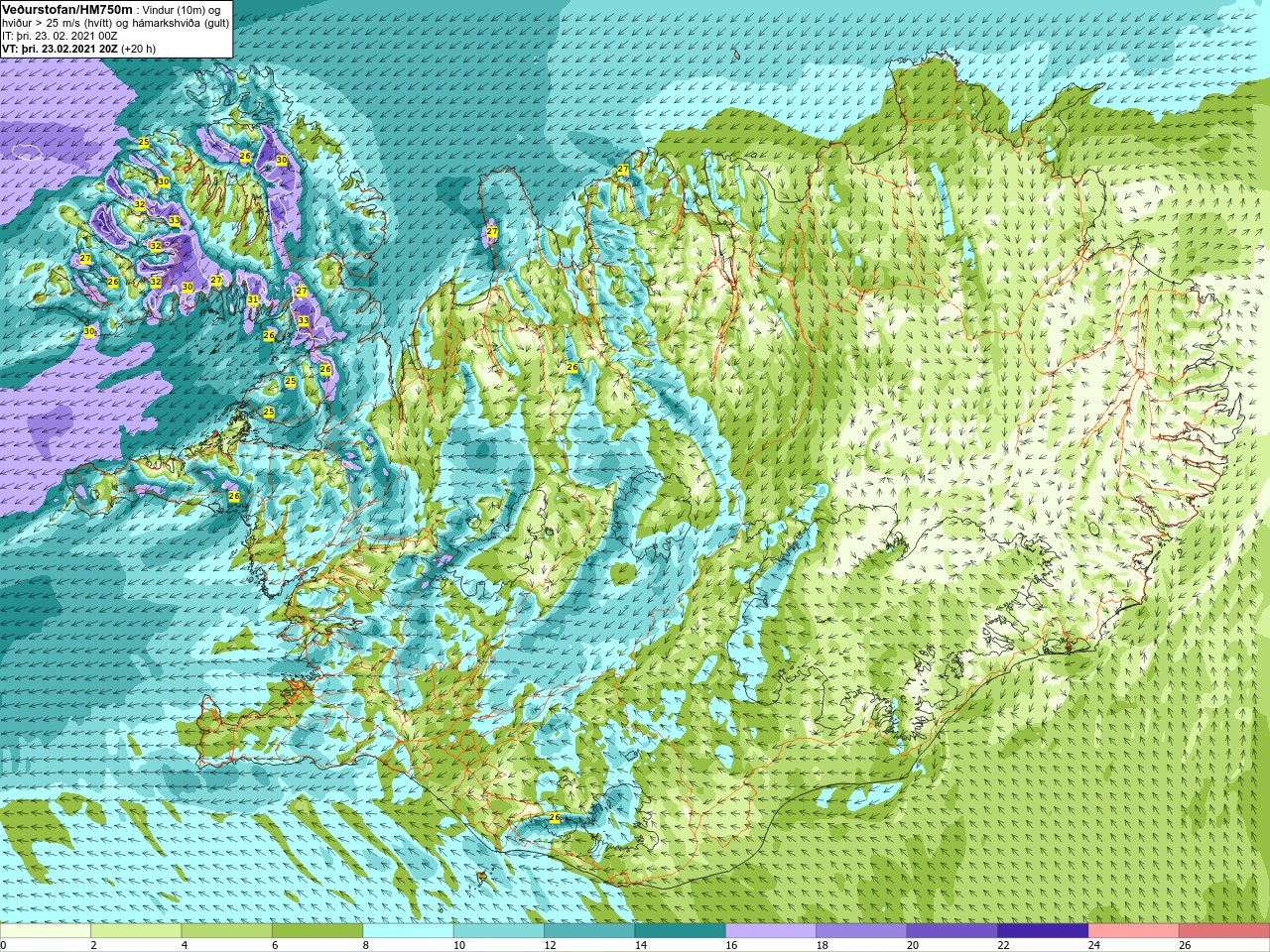Click the 'Veðurstofan/HM750m' title text

(x=67, y=9)
